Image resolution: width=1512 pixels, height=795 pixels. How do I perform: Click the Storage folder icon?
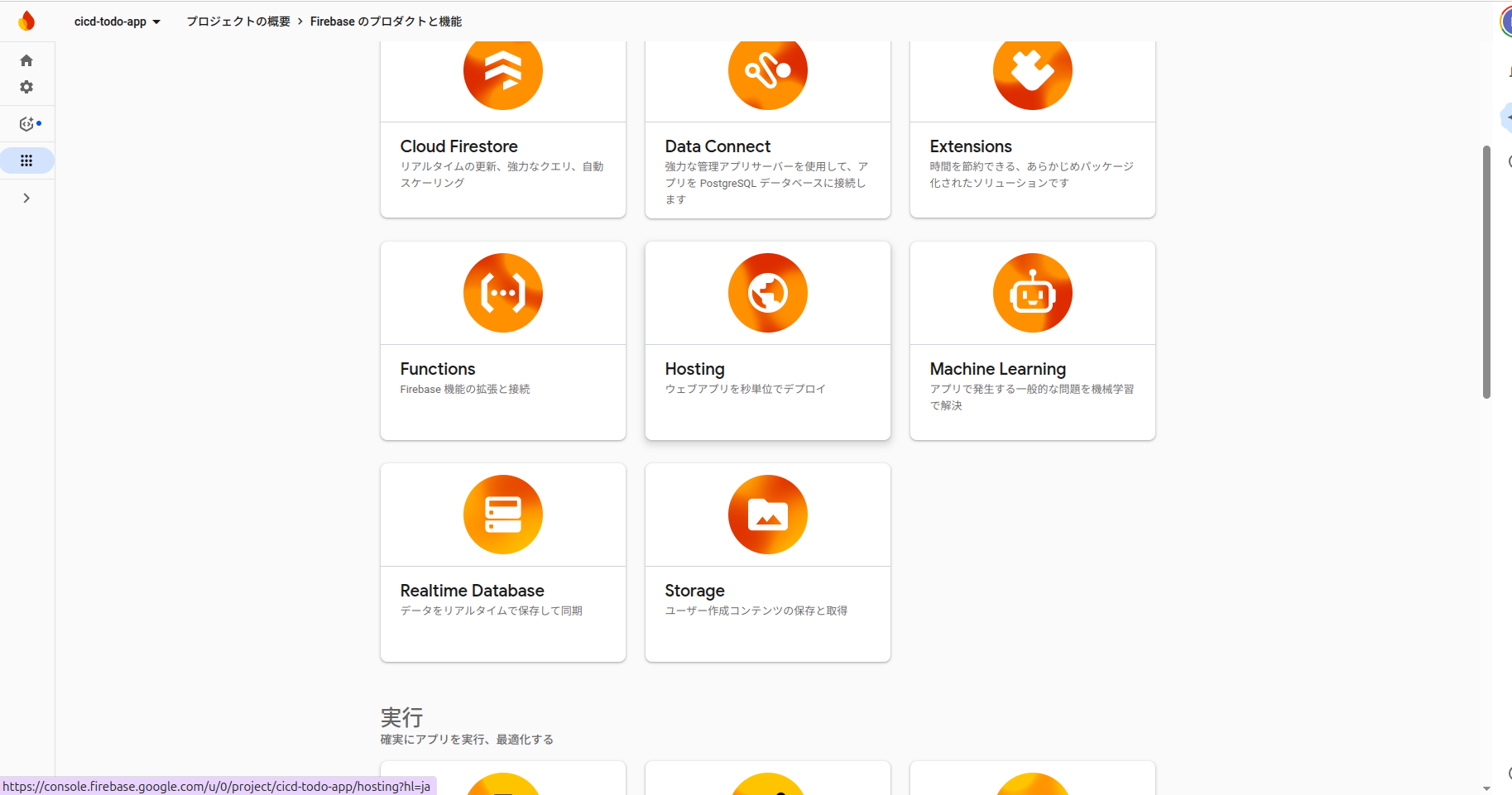768,515
